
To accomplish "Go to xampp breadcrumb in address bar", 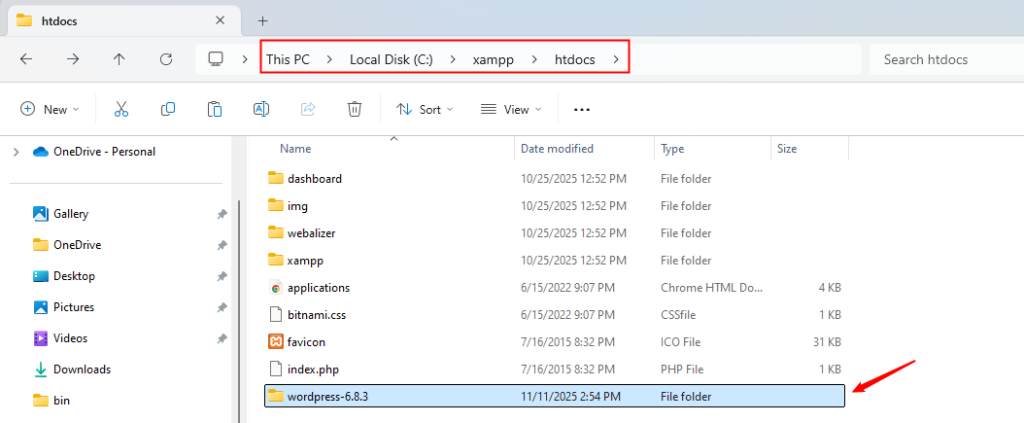I will [493, 59].
